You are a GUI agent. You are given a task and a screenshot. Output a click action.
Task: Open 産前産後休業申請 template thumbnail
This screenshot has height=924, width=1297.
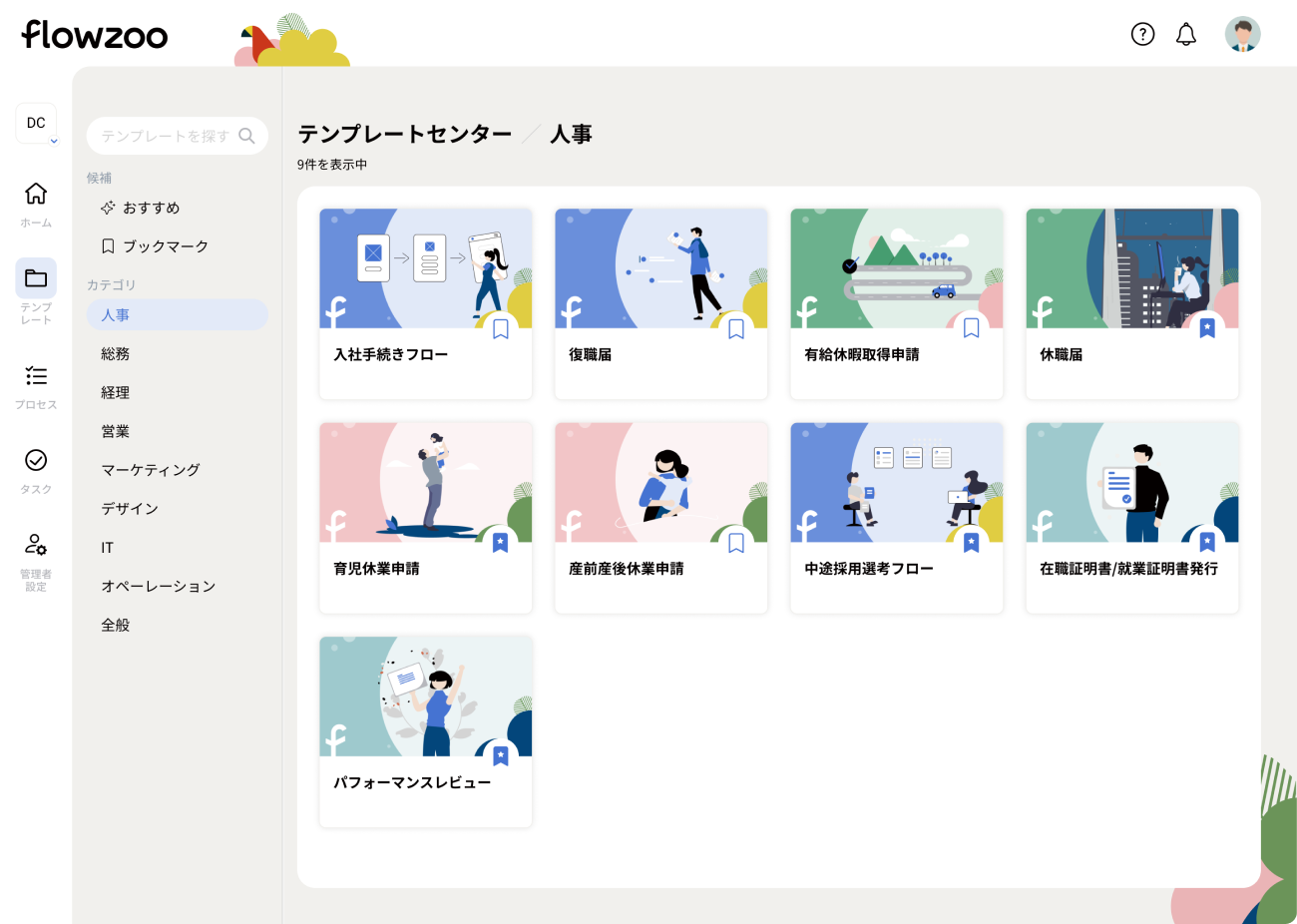(661, 482)
